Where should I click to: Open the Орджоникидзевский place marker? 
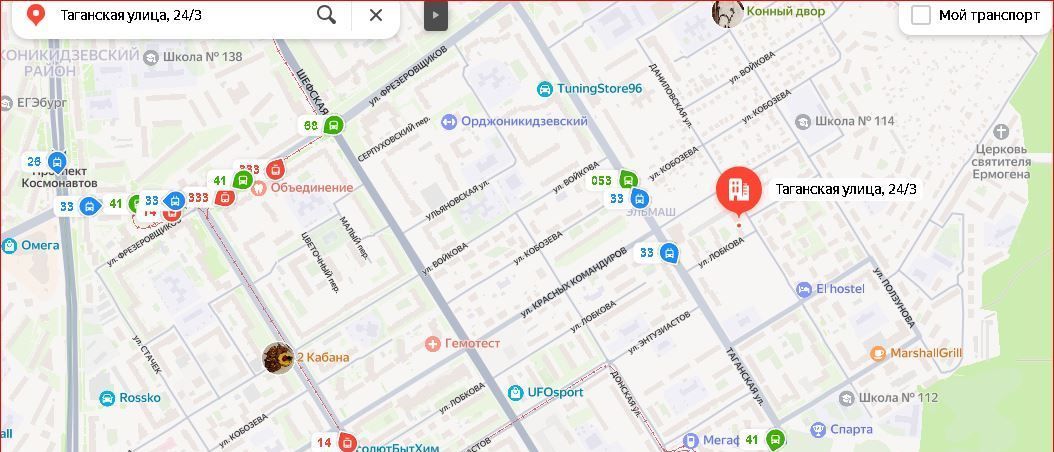(x=448, y=122)
